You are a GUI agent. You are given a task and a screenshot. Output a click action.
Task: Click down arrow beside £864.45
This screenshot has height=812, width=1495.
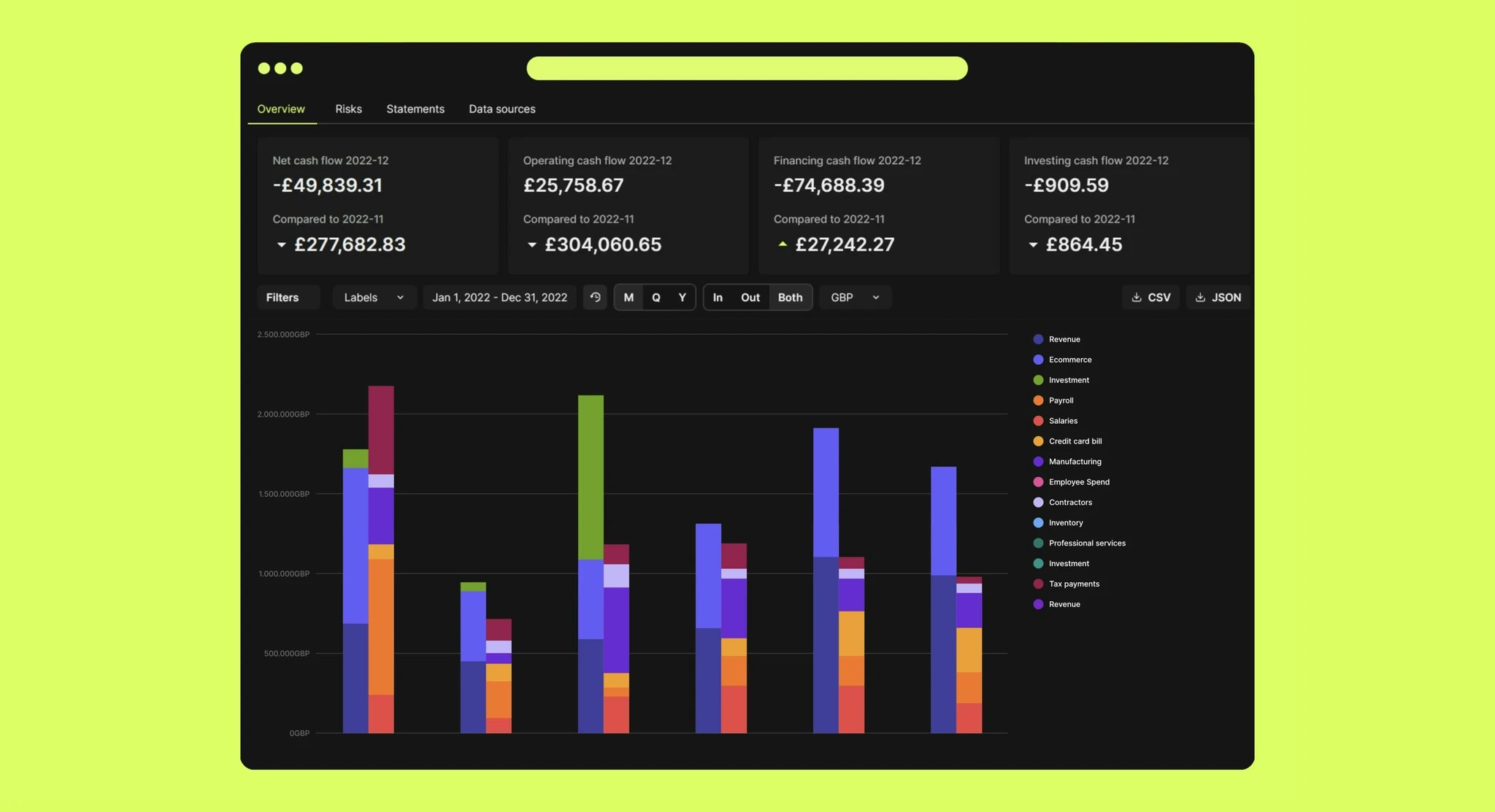(x=1033, y=245)
